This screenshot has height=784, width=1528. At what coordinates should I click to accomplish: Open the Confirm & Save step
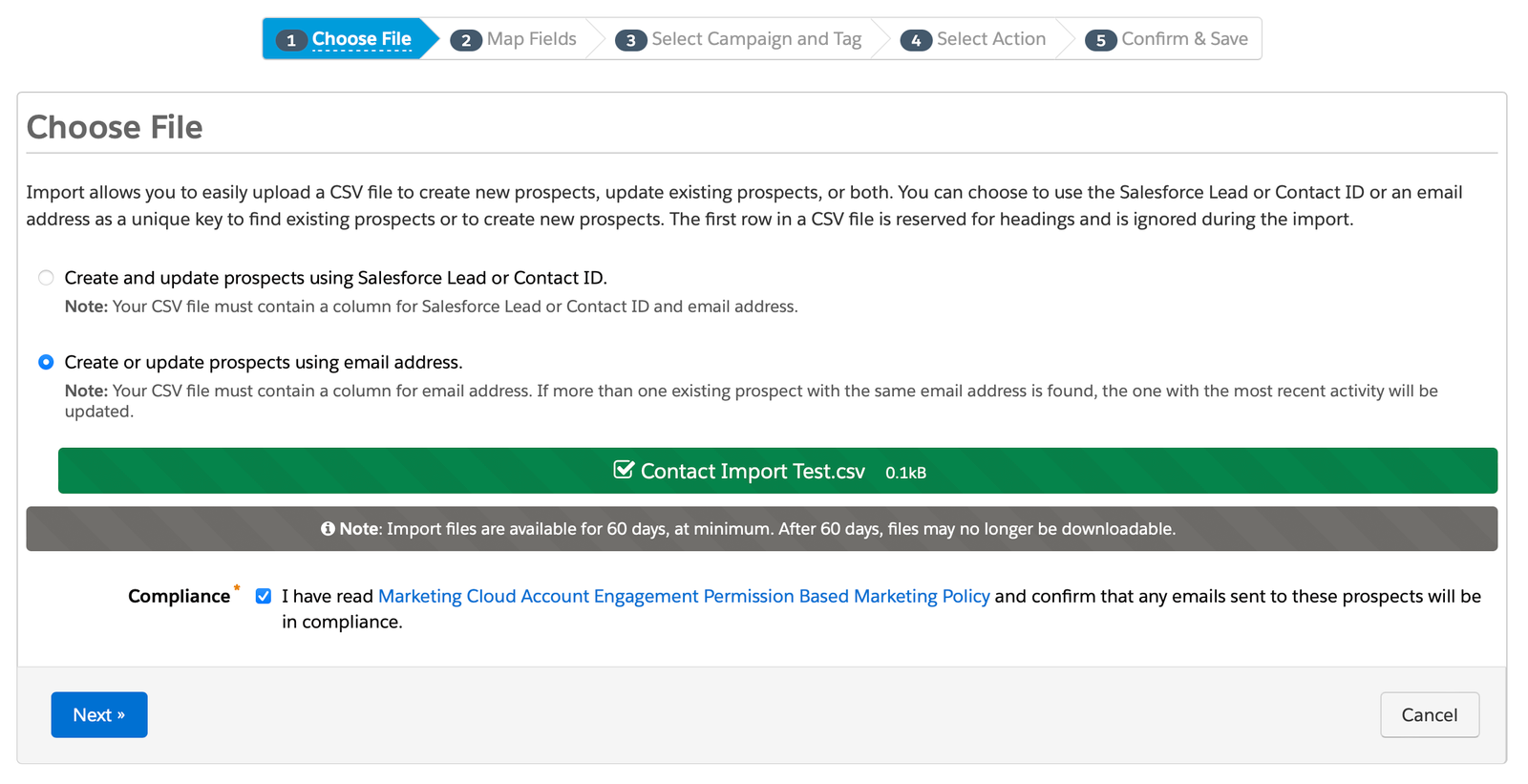(x=1183, y=39)
